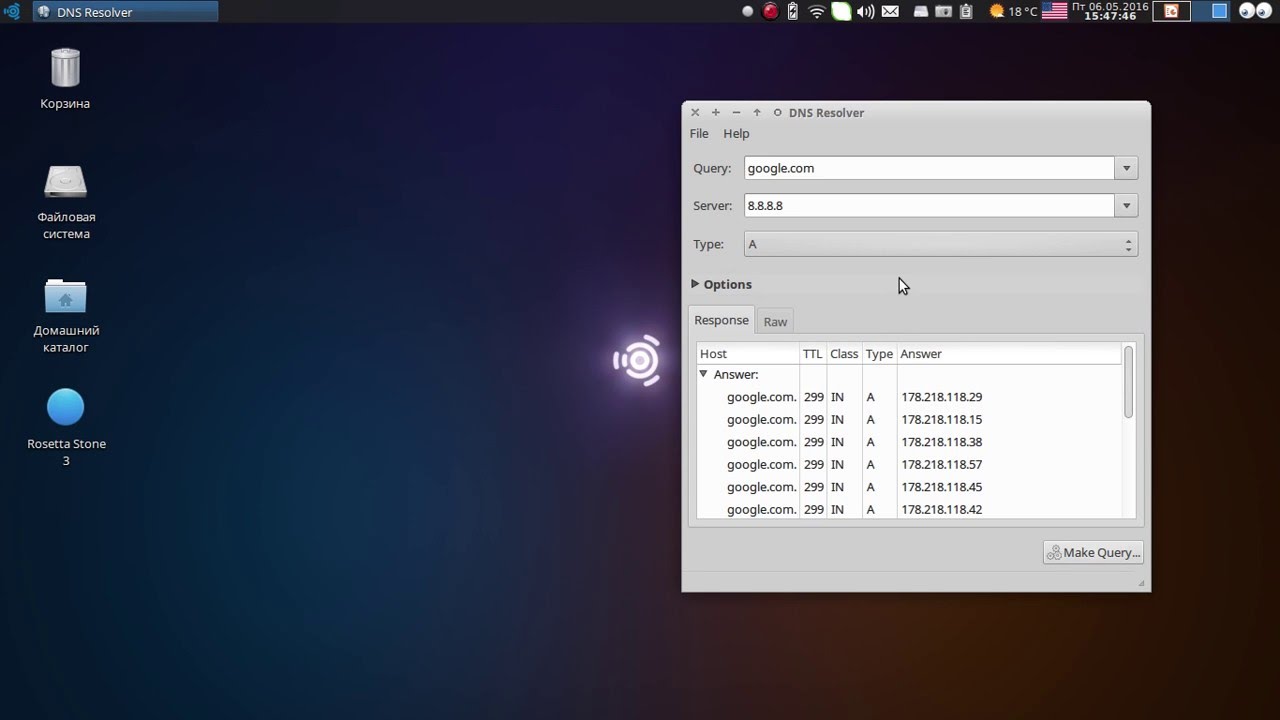Select DNS Resolver task in the top panel
The width and height of the screenshot is (1280, 720).
click(x=125, y=12)
